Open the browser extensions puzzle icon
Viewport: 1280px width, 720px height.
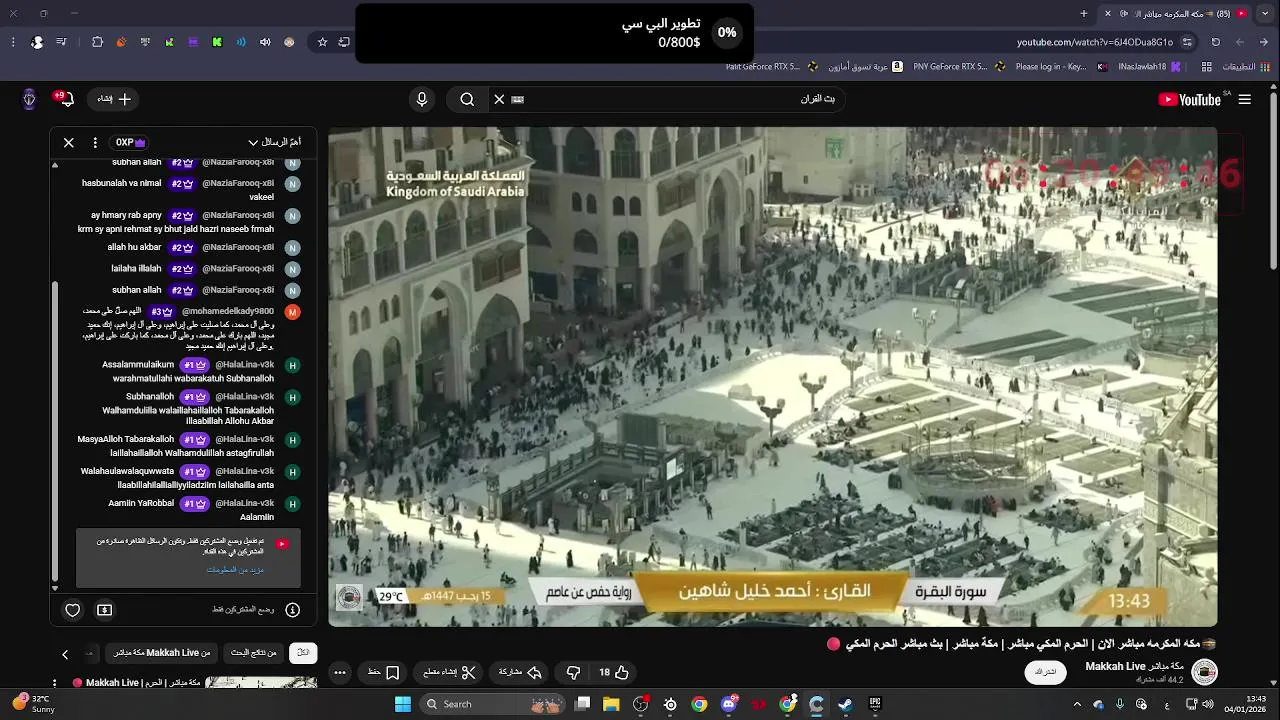point(97,42)
